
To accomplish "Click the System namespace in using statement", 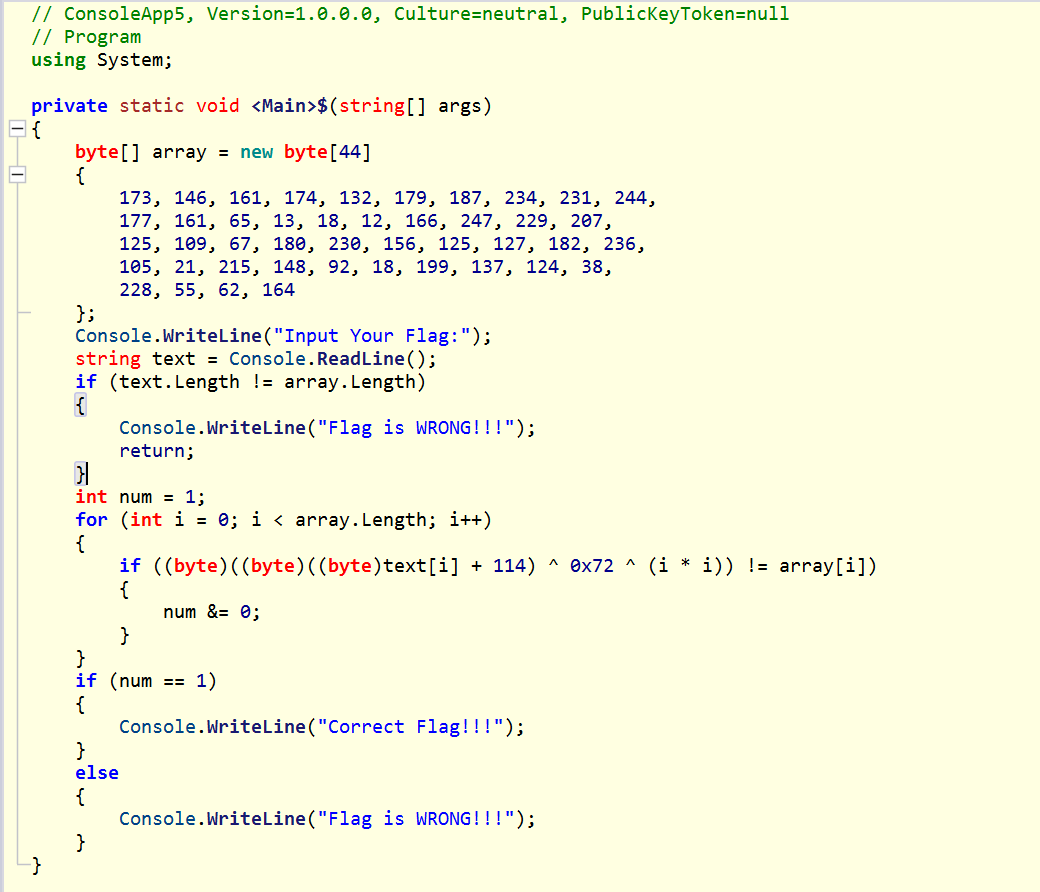I will (131, 60).
